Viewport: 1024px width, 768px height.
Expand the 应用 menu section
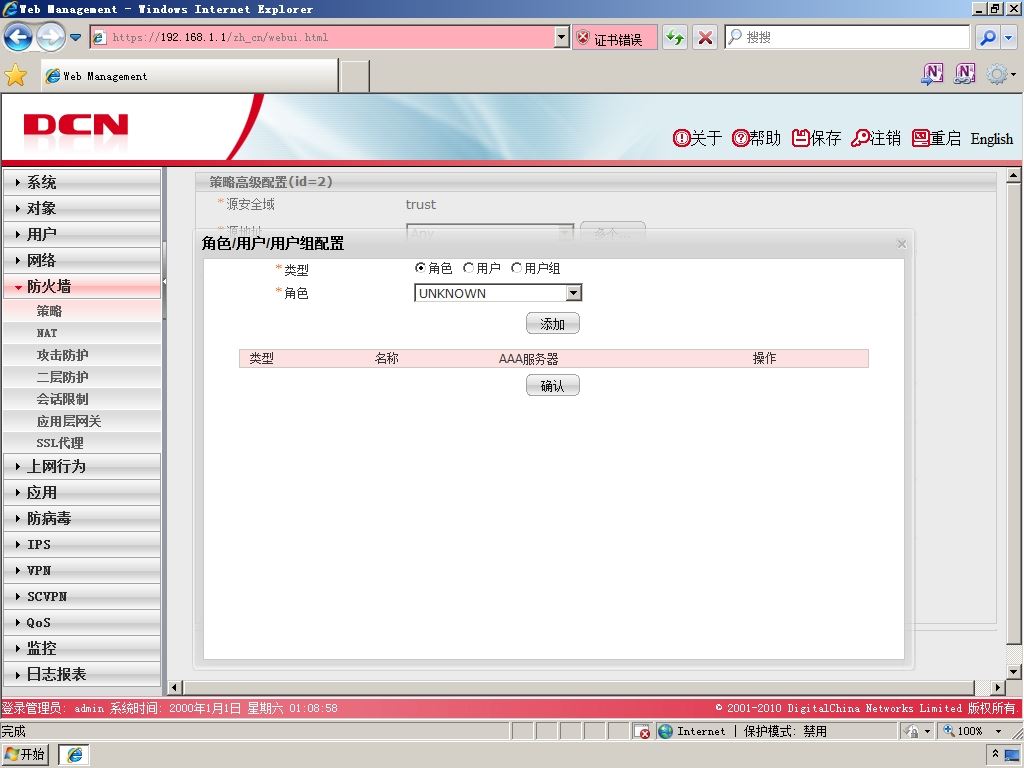coord(82,492)
